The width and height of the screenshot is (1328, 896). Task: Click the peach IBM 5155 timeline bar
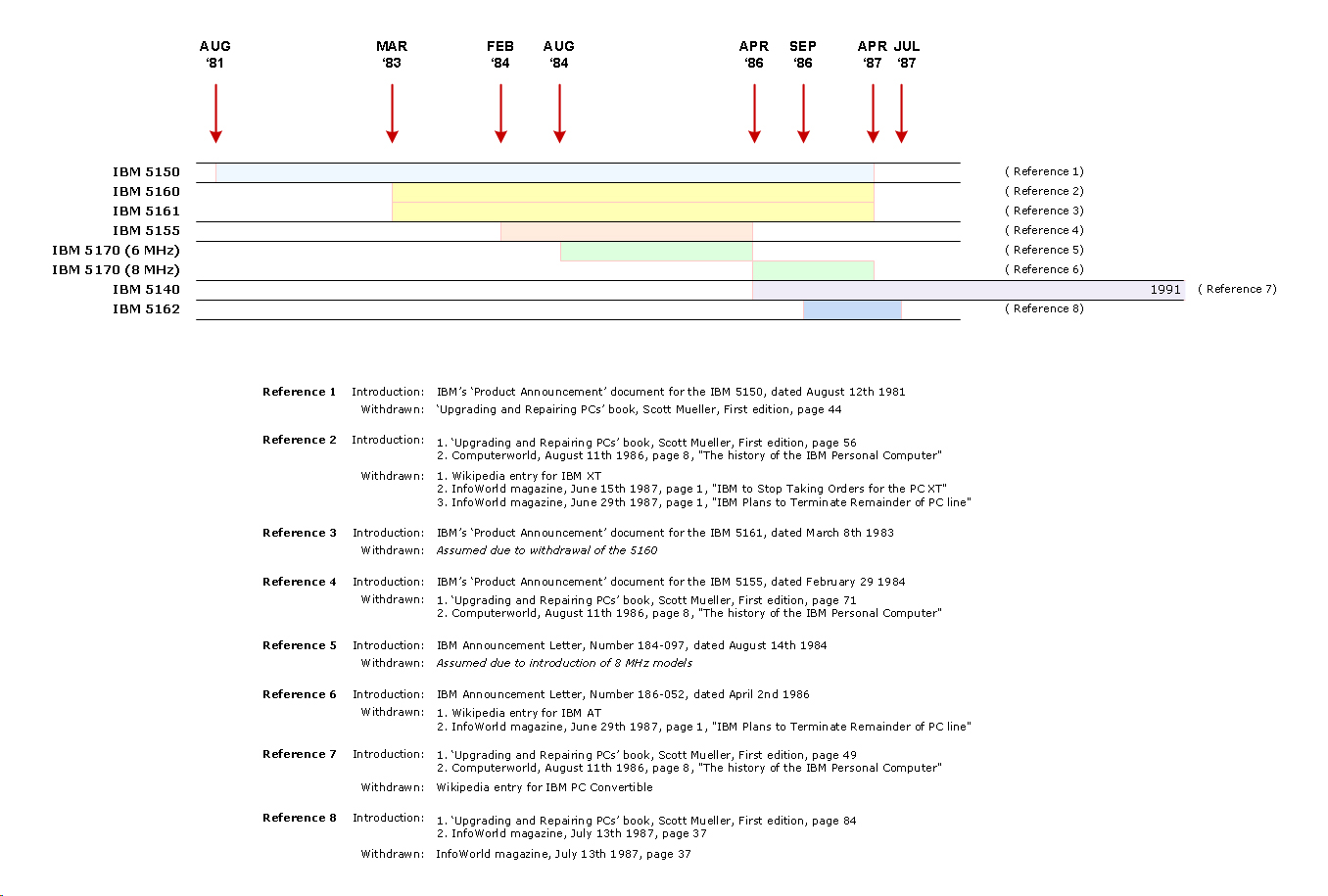coord(627,231)
